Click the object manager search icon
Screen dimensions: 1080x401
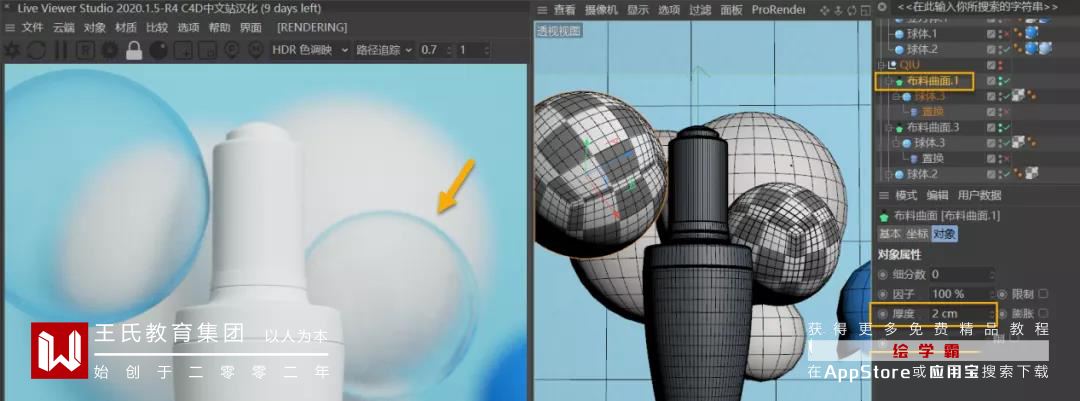coord(882,7)
